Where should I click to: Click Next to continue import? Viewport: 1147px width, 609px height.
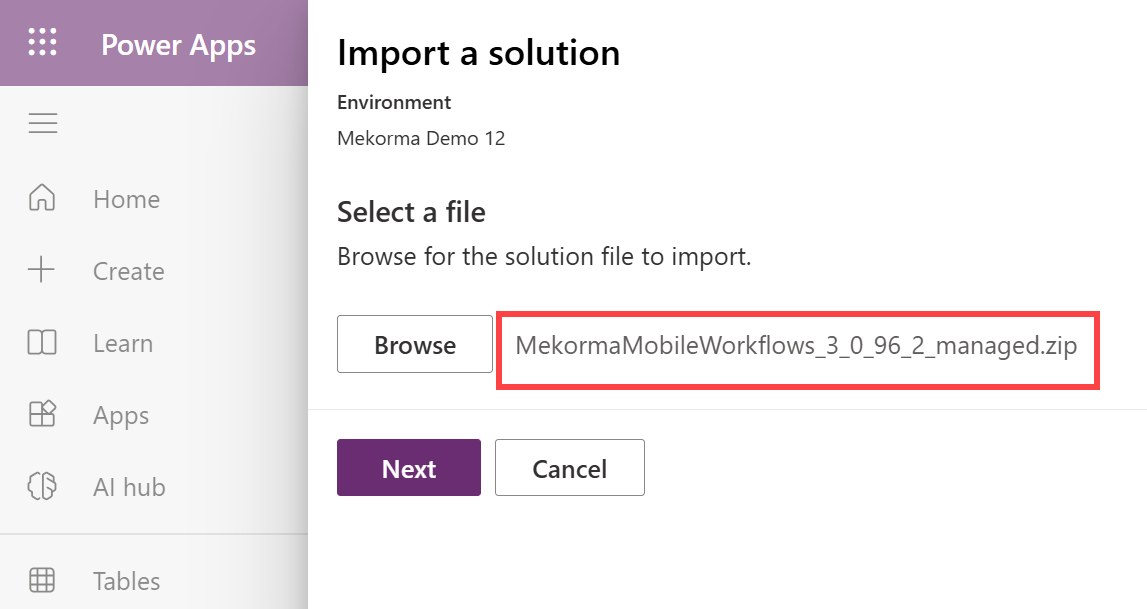coord(409,468)
